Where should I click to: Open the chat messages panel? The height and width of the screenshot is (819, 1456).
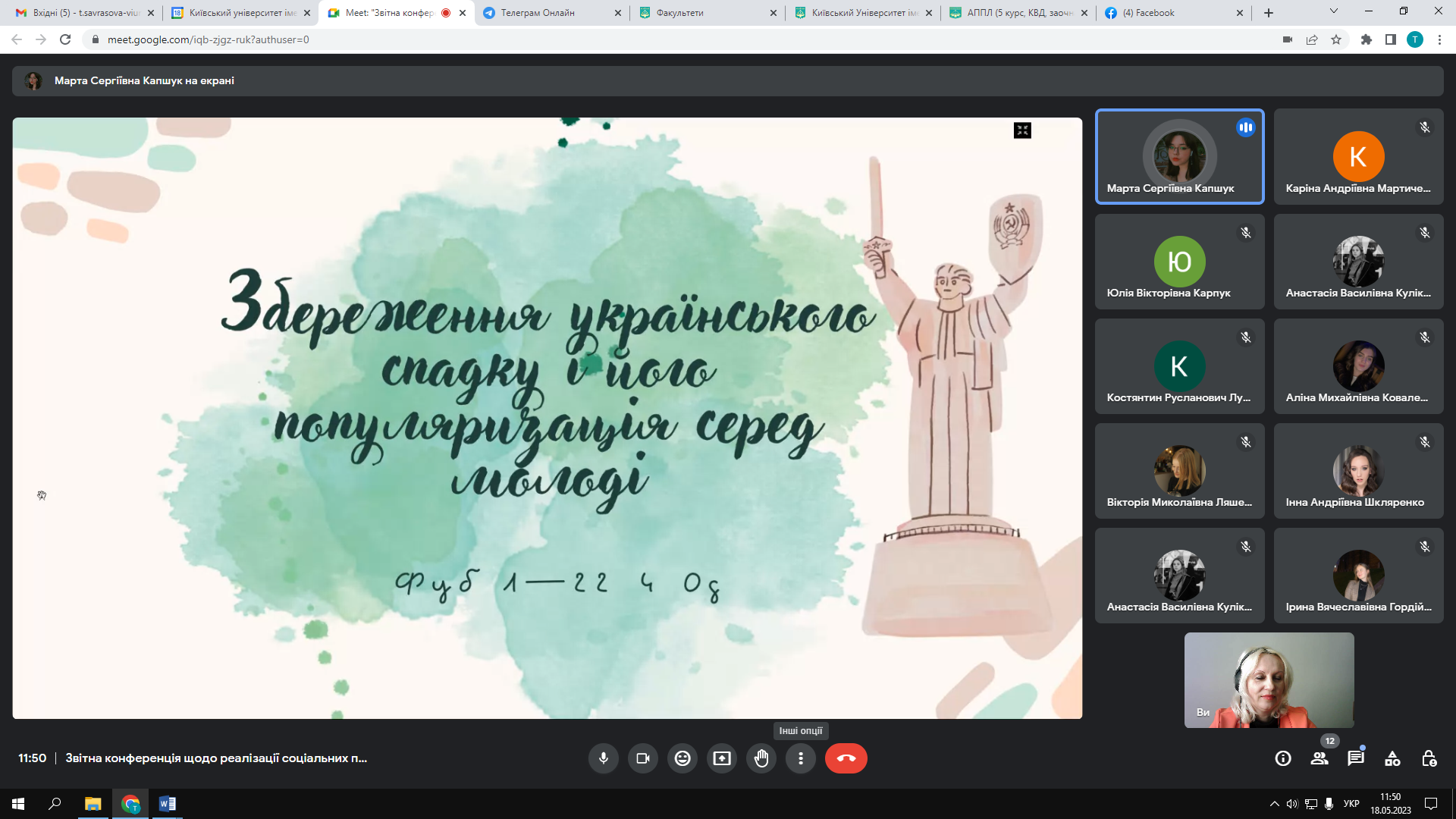pos(1356,758)
